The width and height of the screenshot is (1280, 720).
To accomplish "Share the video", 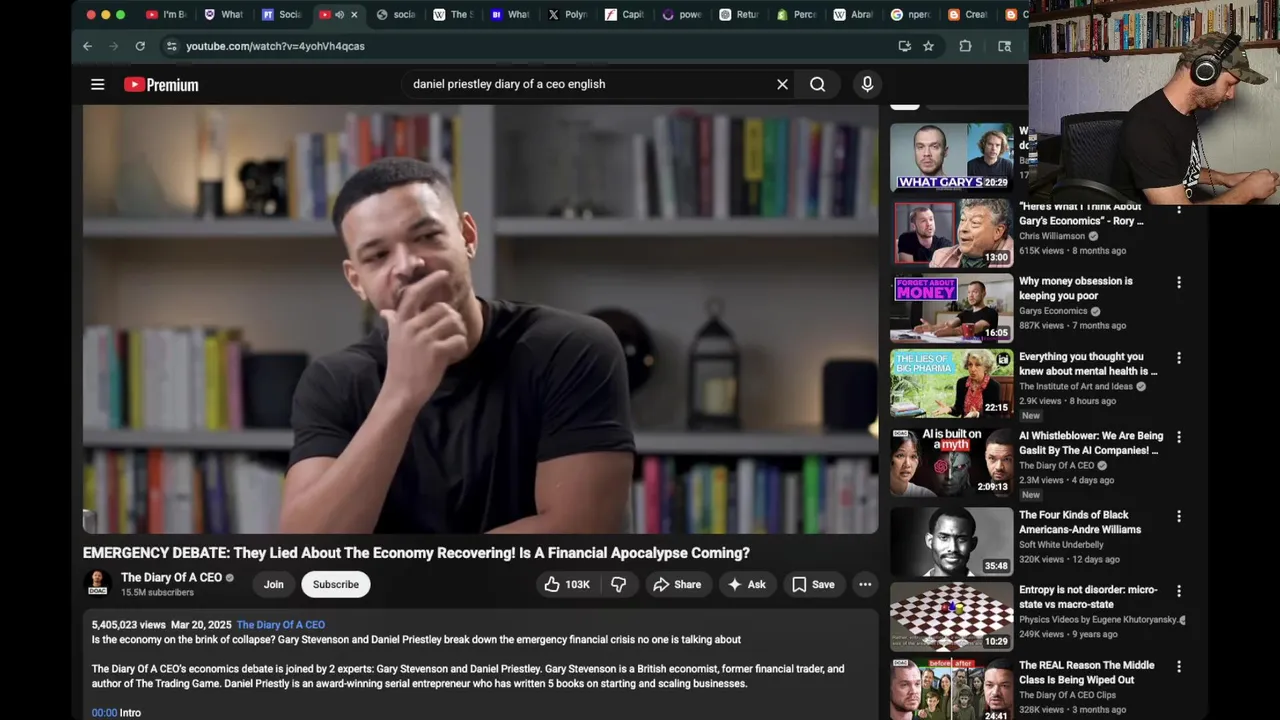I will (677, 584).
